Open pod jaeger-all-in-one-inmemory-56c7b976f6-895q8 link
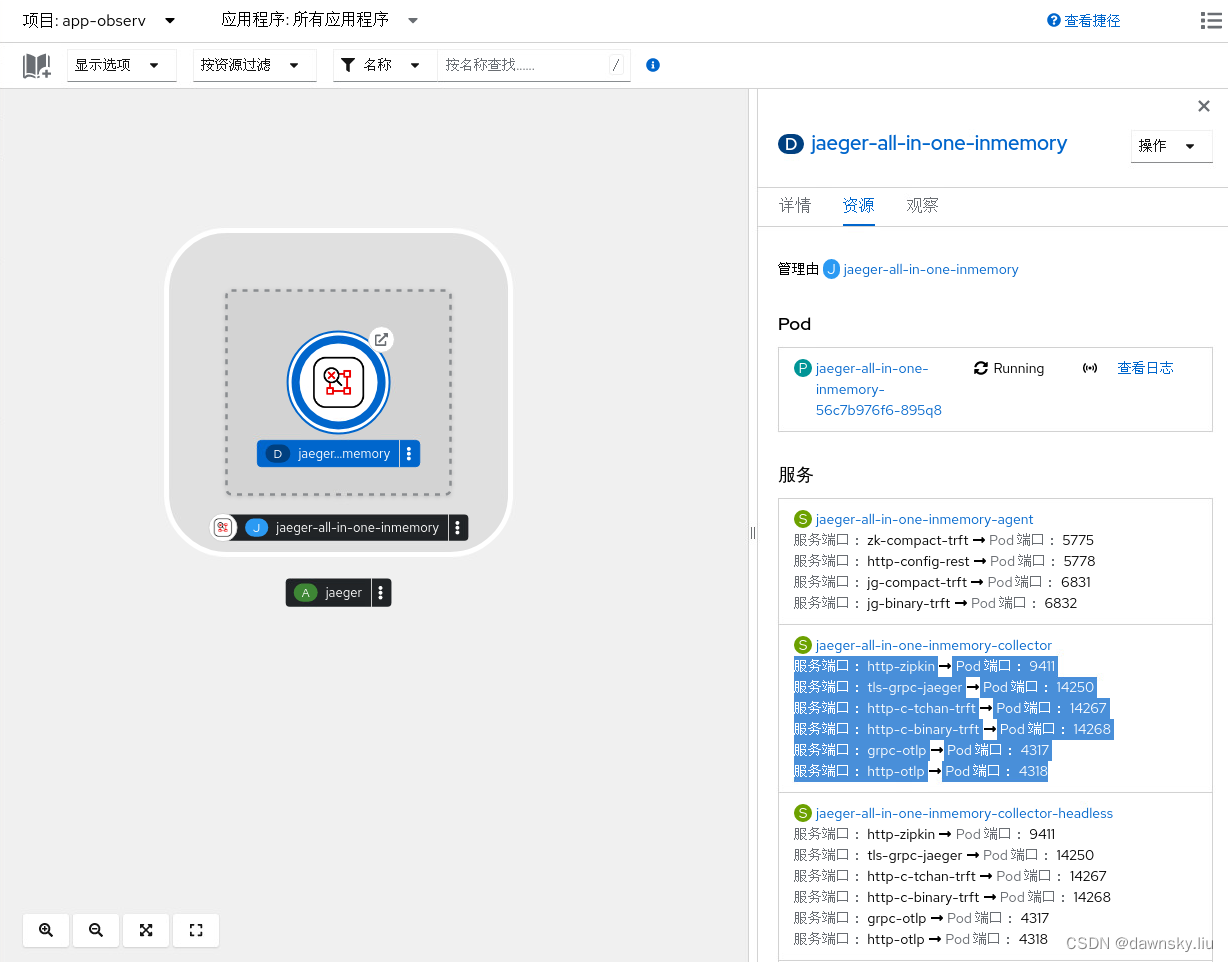Image resolution: width=1228 pixels, height=962 pixels. click(x=879, y=389)
